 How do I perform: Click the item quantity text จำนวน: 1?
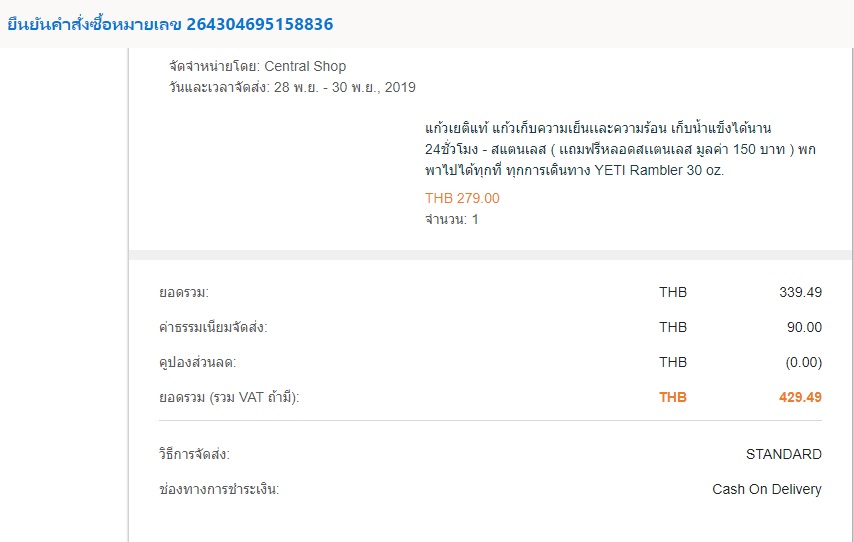(x=452, y=219)
